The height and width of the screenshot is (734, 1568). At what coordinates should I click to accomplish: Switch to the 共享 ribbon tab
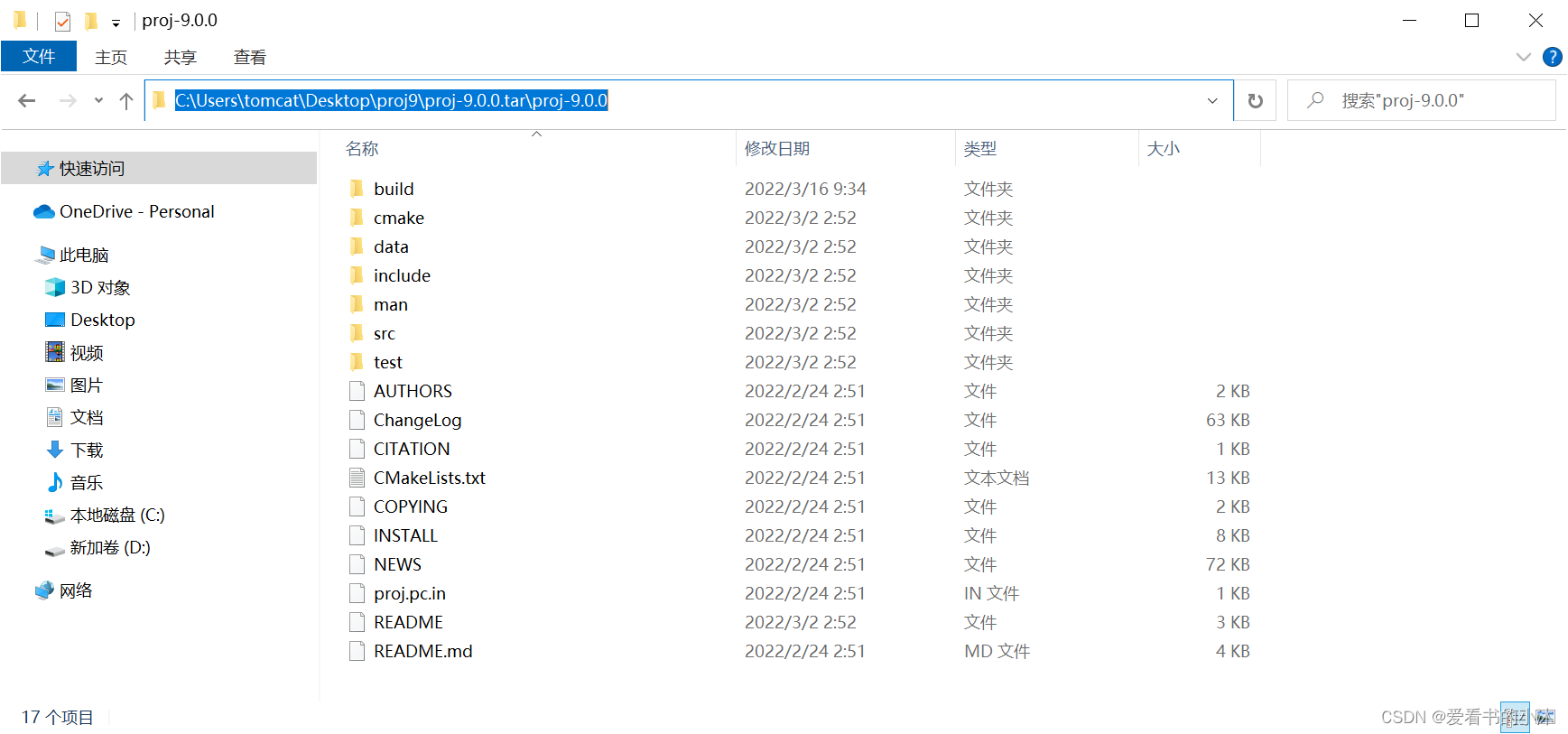[x=181, y=57]
